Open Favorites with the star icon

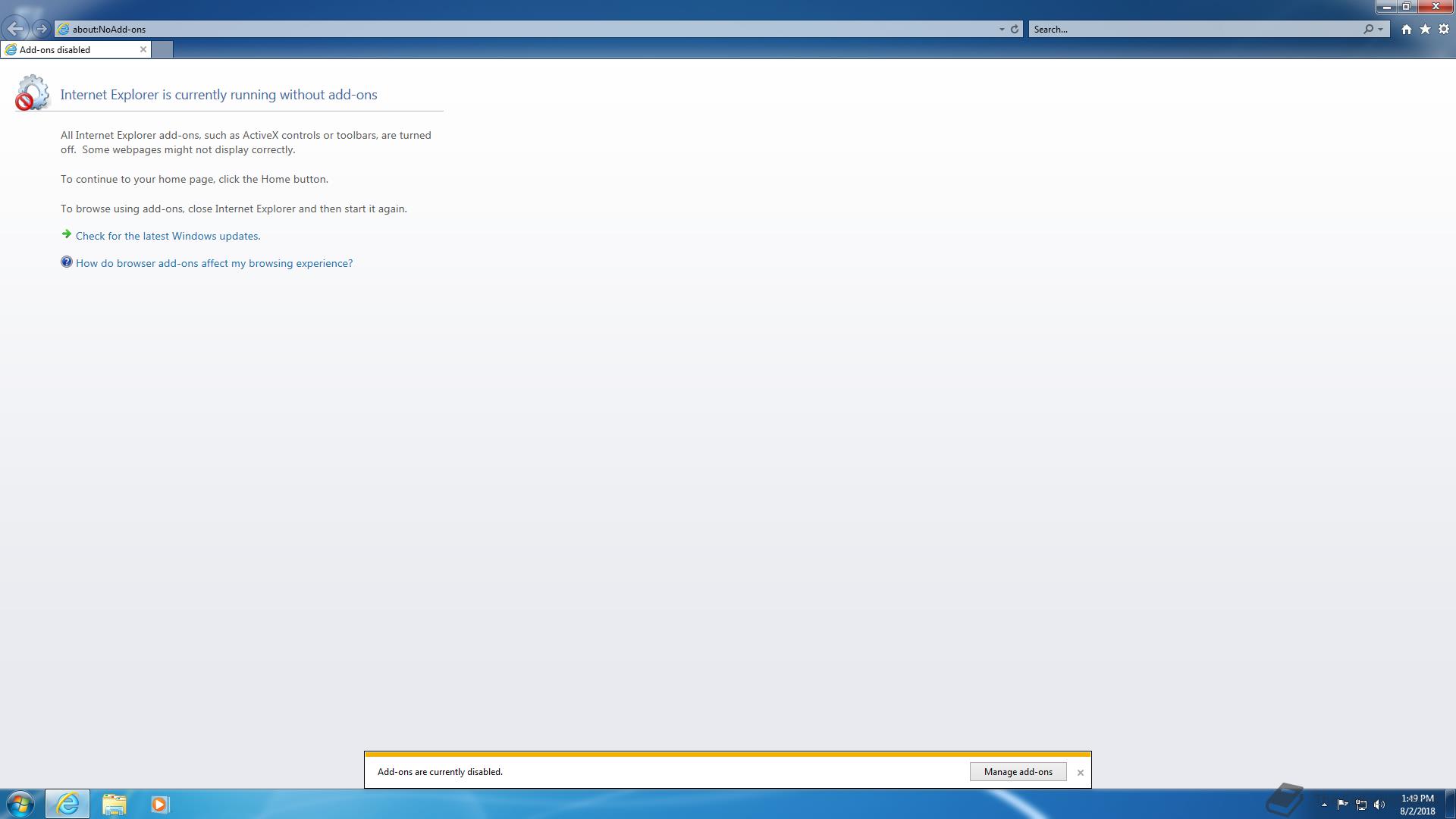coord(1425,29)
